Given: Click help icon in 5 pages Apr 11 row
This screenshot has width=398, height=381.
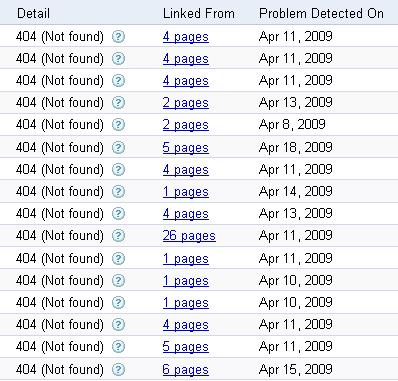Looking at the screenshot, I should tap(118, 347).
